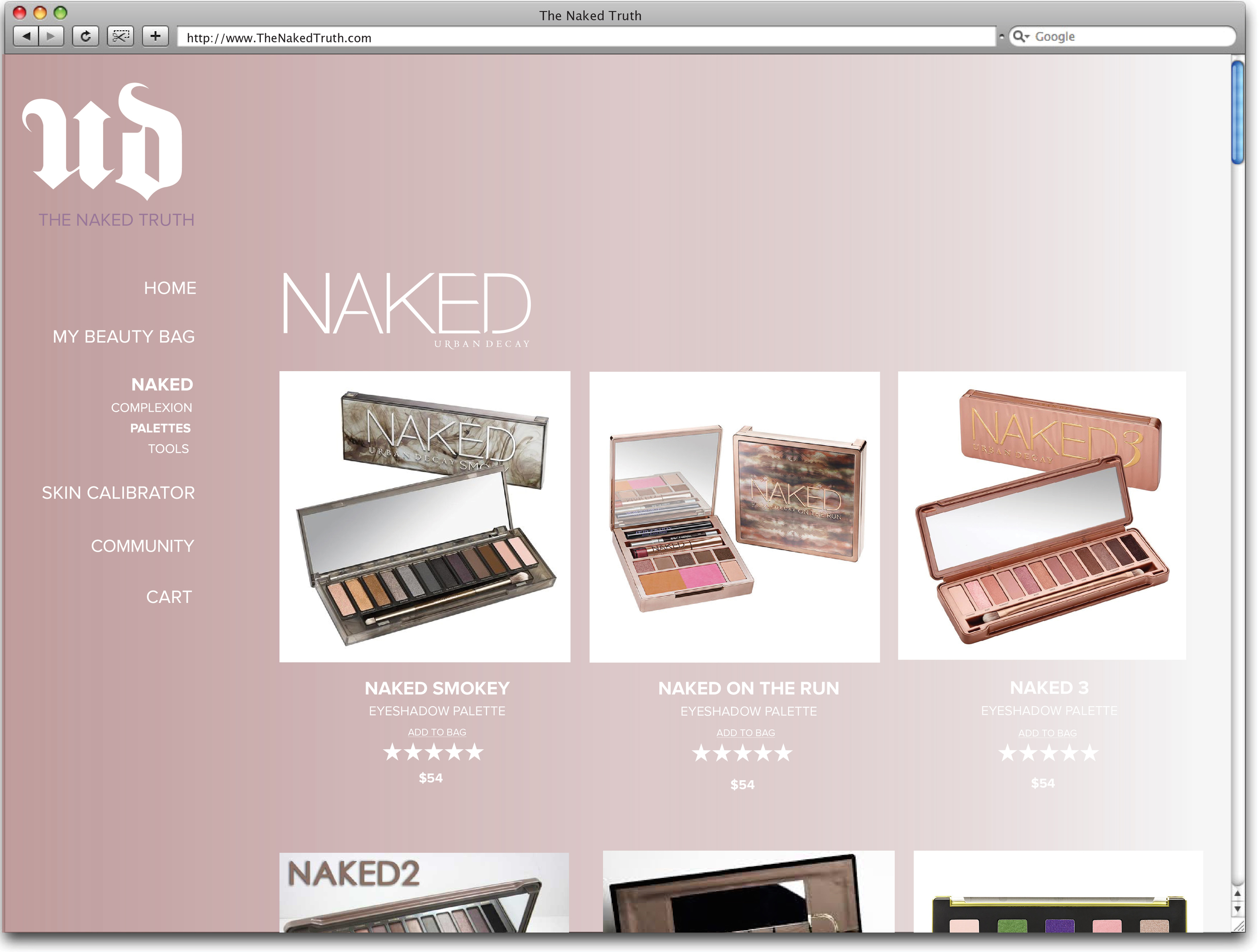The height and width of the screenshot is (952, 1259).
Task: Close the window with the red button
Action: [x=19, y=13]
